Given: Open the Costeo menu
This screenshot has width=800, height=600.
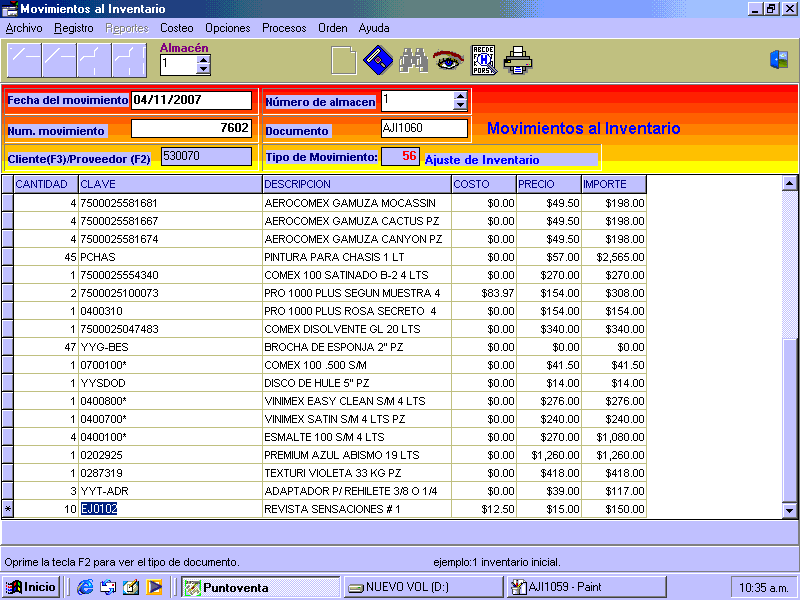Looking at the screenshot, I should (177, 28).
